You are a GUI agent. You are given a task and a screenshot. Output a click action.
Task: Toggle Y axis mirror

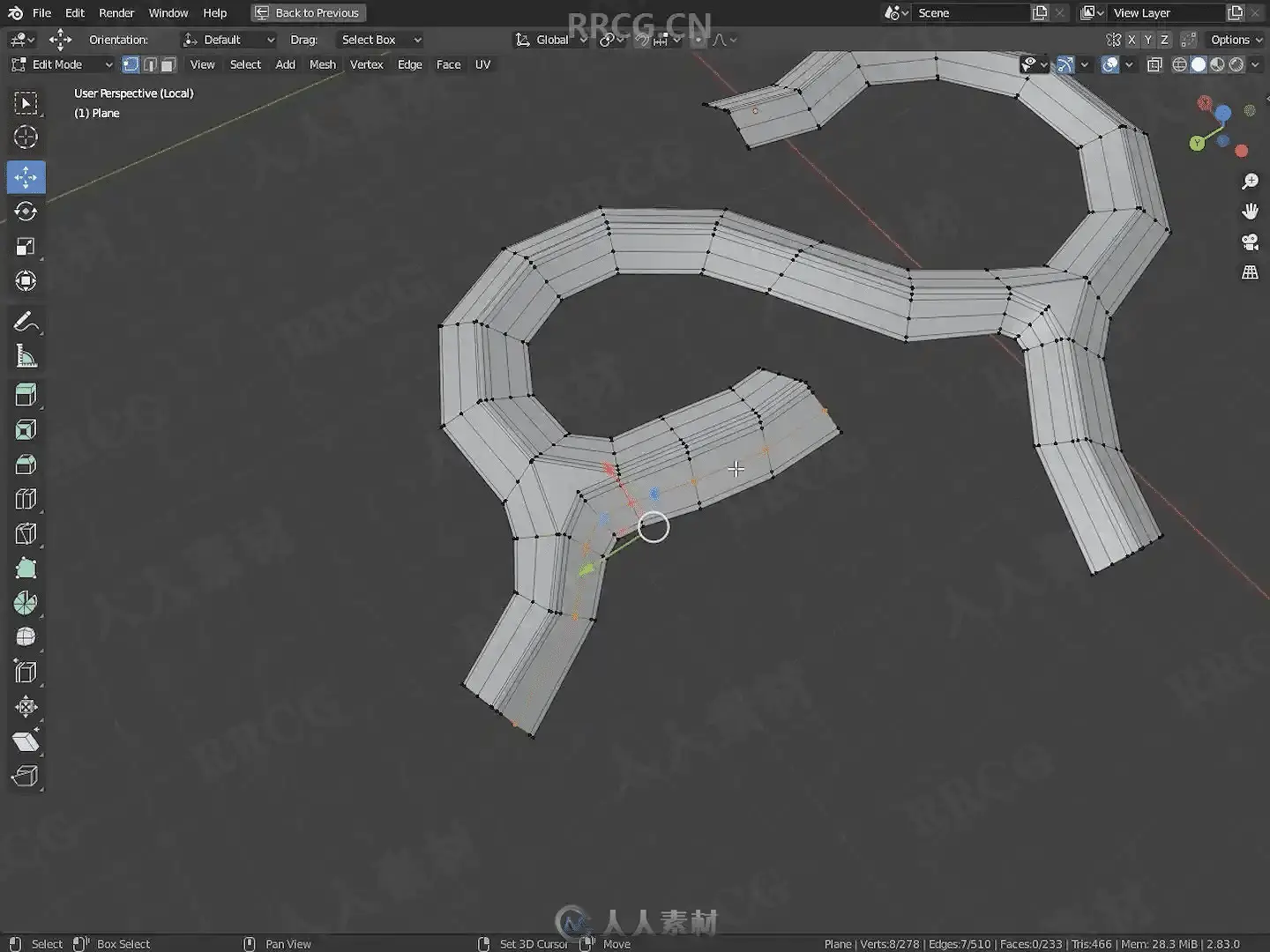coord(1147,40)
